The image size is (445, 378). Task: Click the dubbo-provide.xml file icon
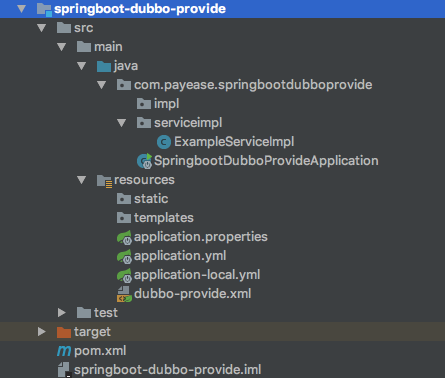click(x=124, y=294)
